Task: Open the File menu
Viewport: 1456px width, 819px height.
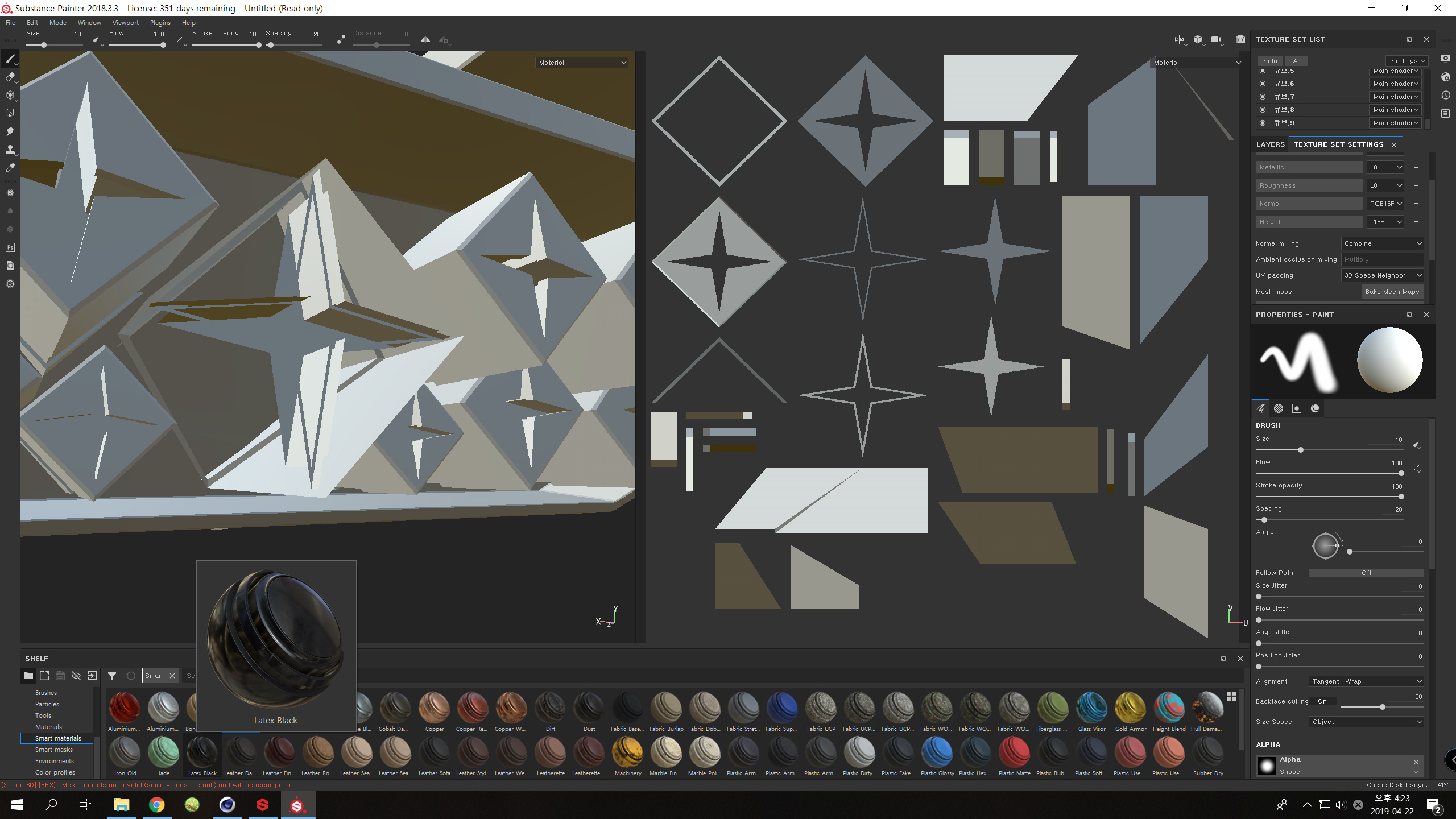Action: [x=10, y=23]
